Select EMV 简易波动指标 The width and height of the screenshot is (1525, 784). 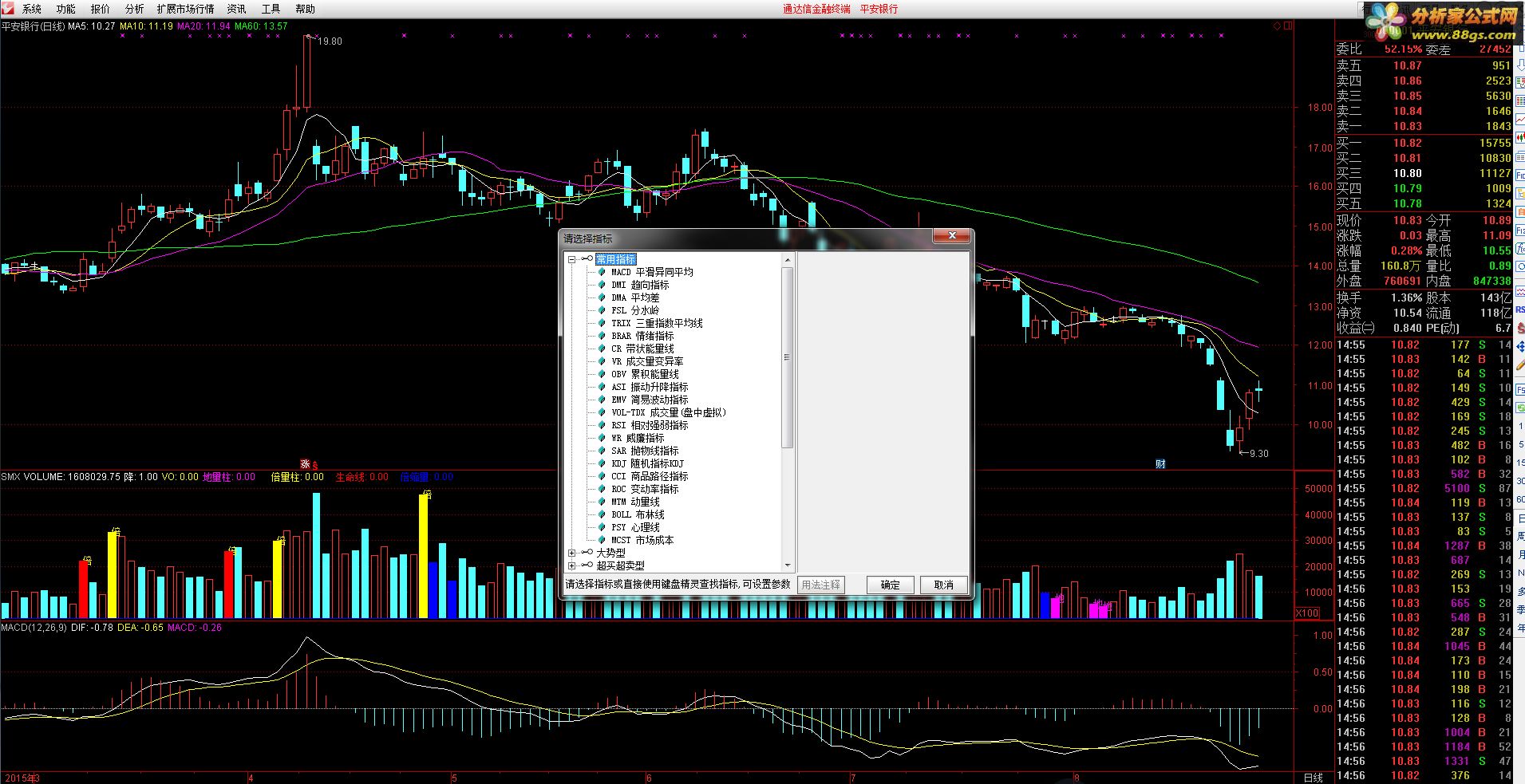point(650,400)
